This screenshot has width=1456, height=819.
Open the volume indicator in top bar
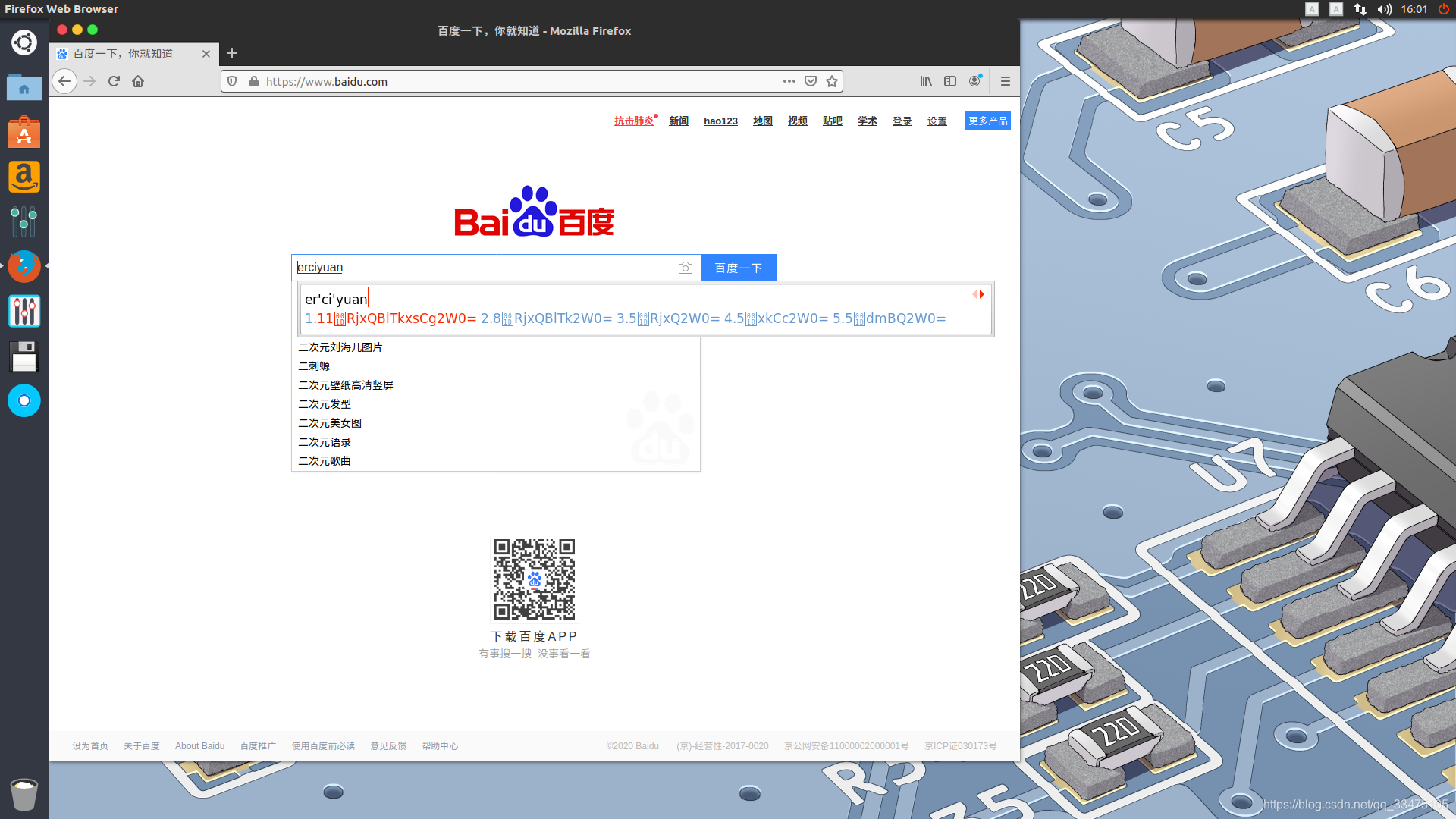[x=1385, y=9]
